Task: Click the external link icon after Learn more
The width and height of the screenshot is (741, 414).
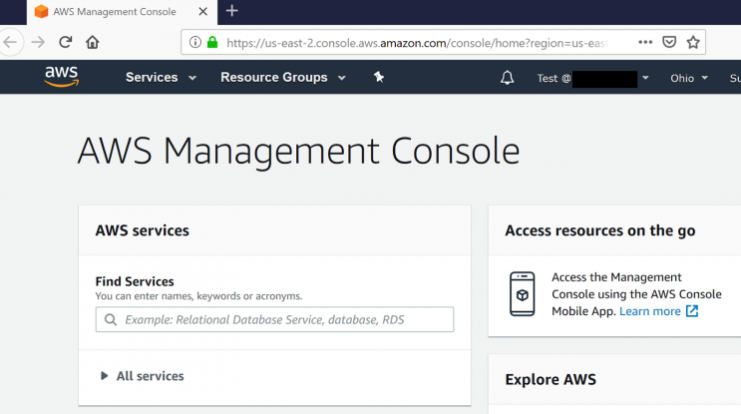Action: 692,311
